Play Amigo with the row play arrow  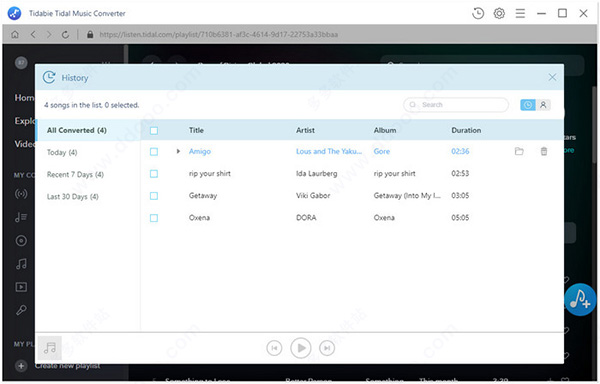tap(178, 151)
